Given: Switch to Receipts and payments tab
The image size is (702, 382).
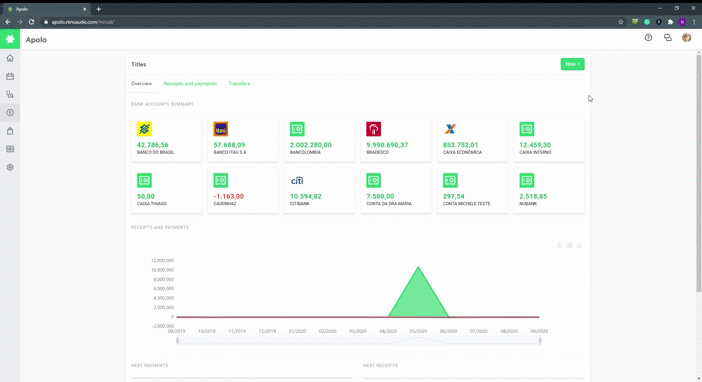Looking at the screenshot, I should [190, 84].
